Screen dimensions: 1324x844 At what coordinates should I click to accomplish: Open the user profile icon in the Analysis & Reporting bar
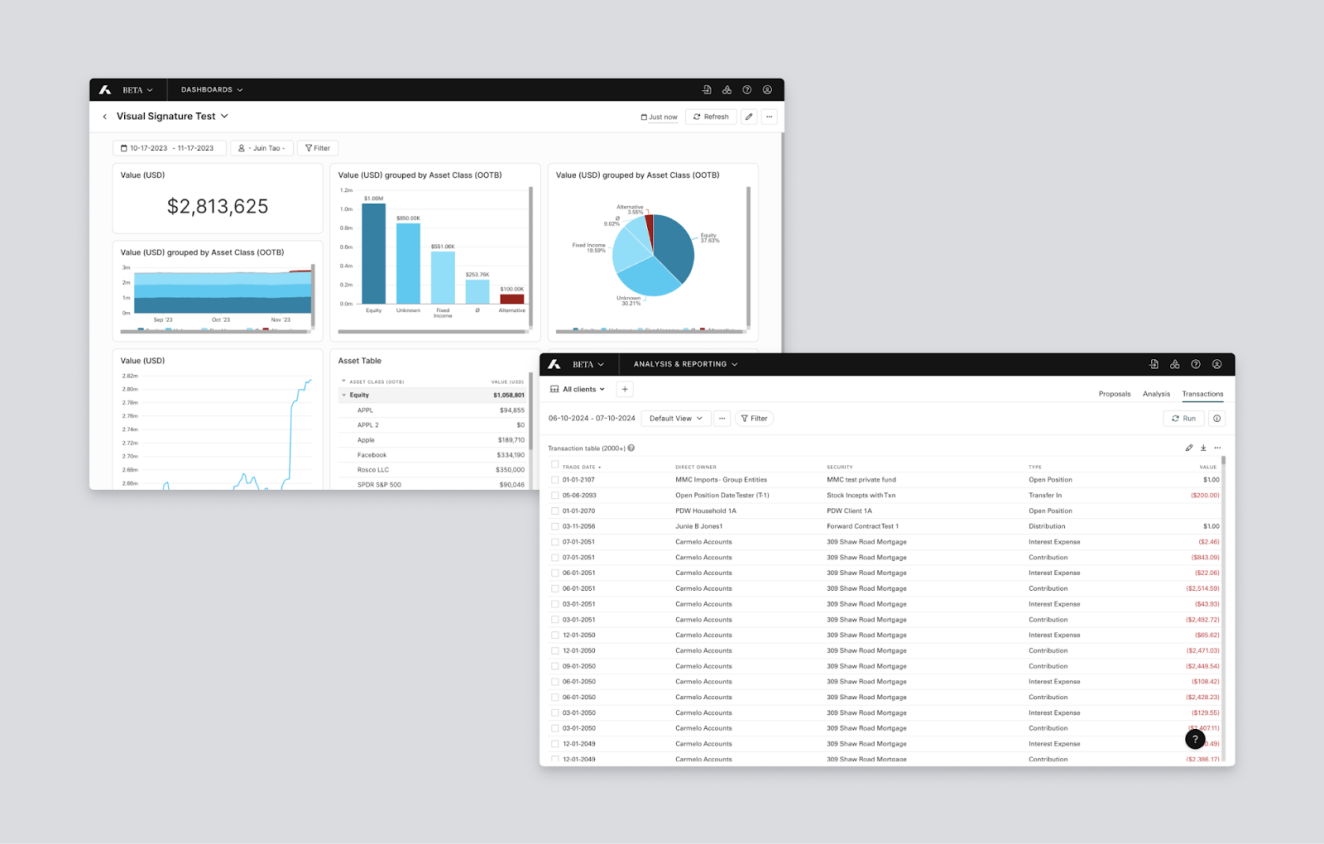[x=1217, y=365]
